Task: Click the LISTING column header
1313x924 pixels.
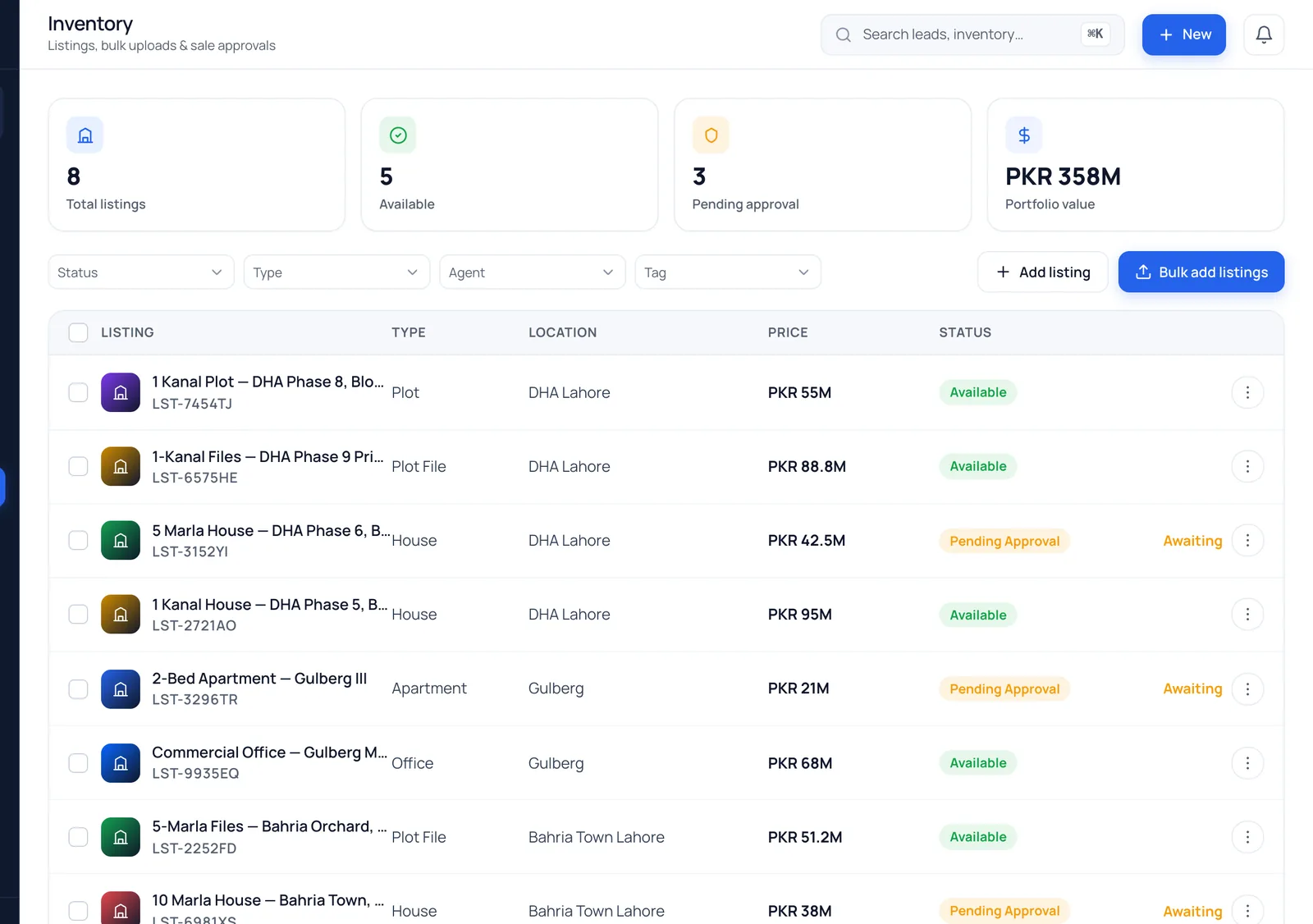Action: [127, 332]
